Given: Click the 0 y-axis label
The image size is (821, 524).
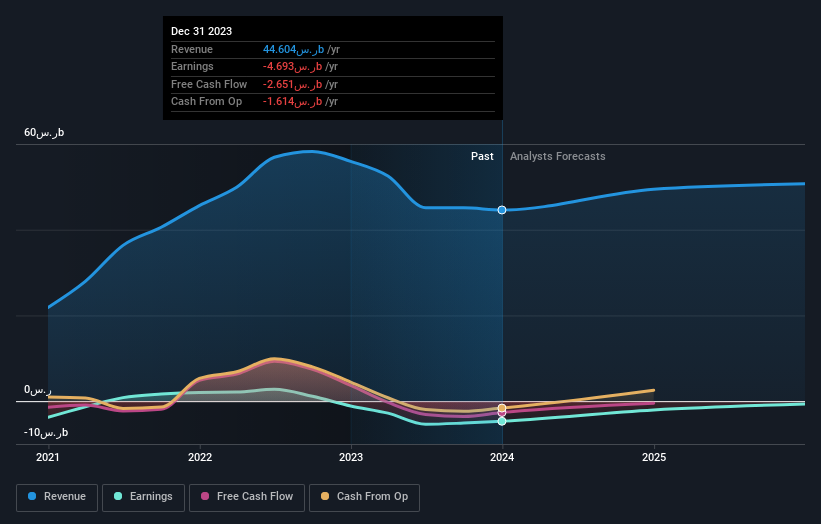Looking at the screenshot, I should pyautogui.click(x=38, y=390).
